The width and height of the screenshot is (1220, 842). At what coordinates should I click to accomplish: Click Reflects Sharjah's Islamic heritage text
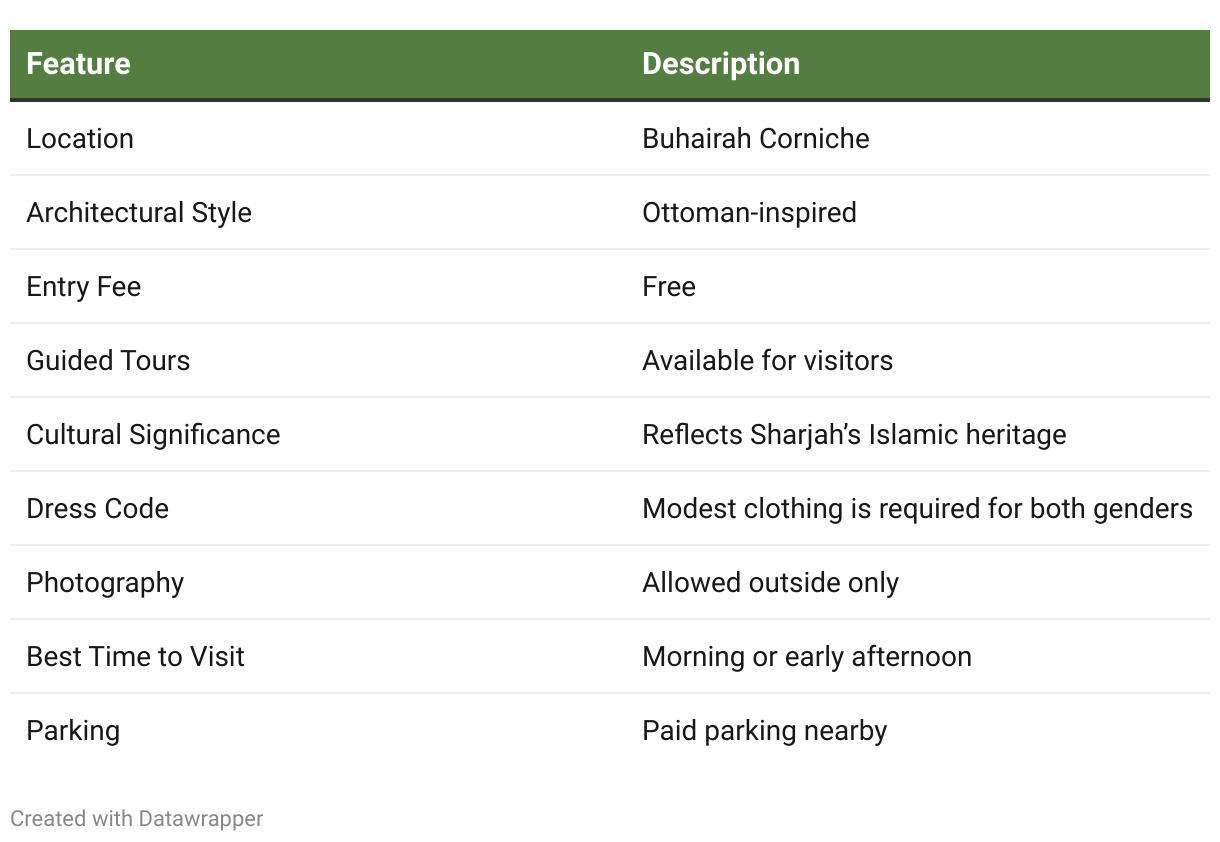854,435
